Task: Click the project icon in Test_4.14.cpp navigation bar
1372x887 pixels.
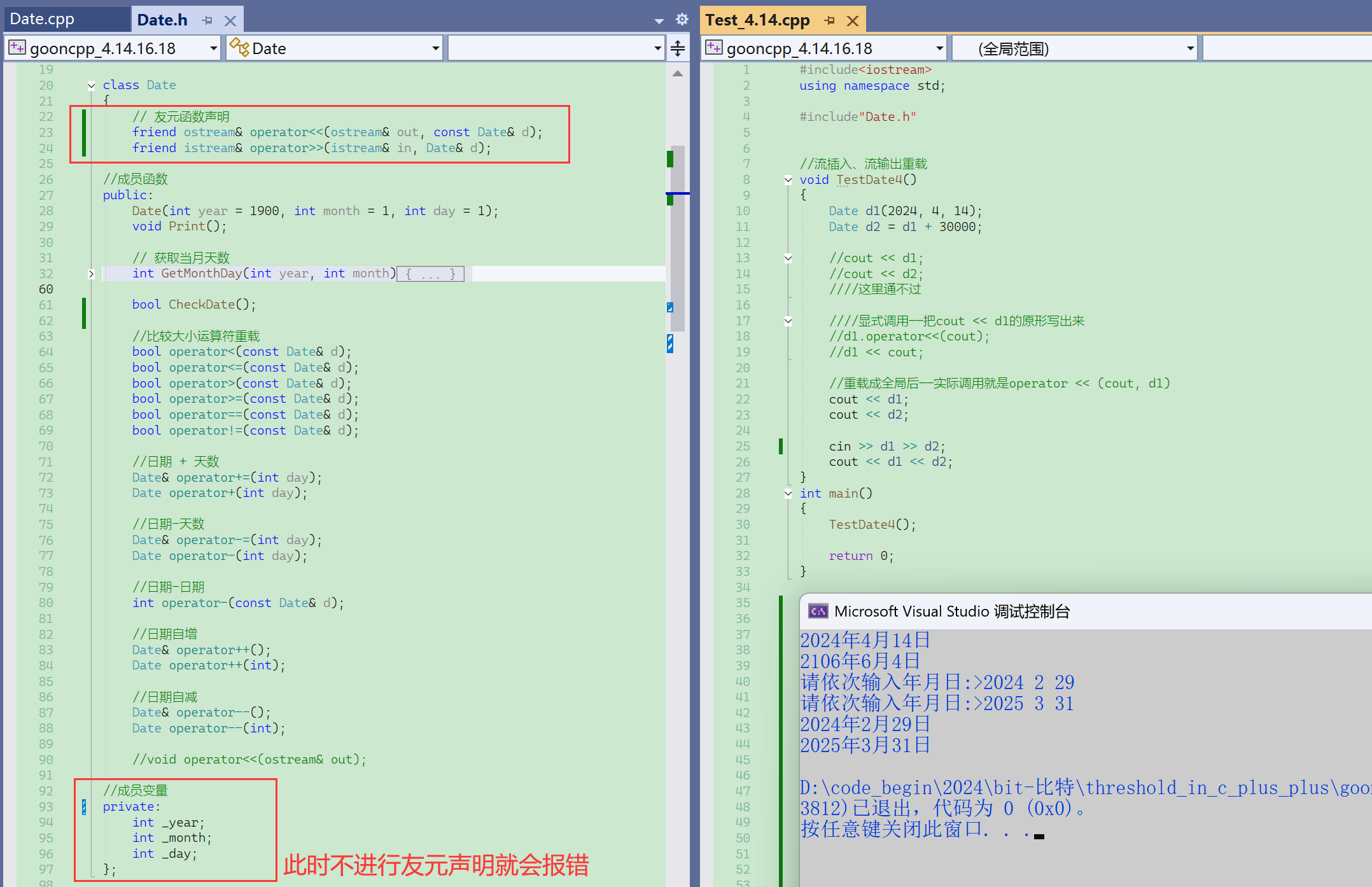Action: [714, 48]
